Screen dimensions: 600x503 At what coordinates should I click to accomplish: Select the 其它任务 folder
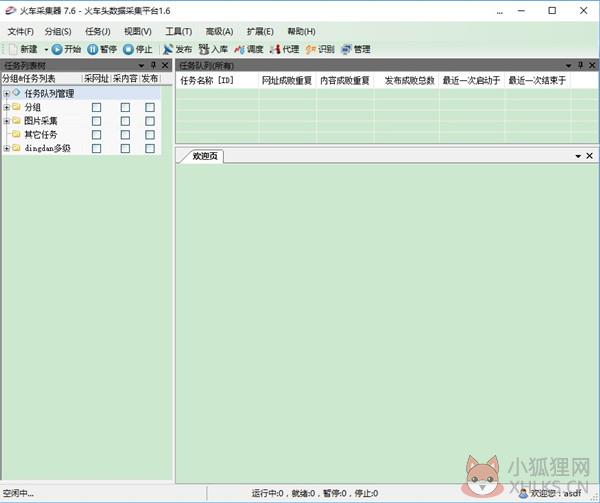pos(41,135)
